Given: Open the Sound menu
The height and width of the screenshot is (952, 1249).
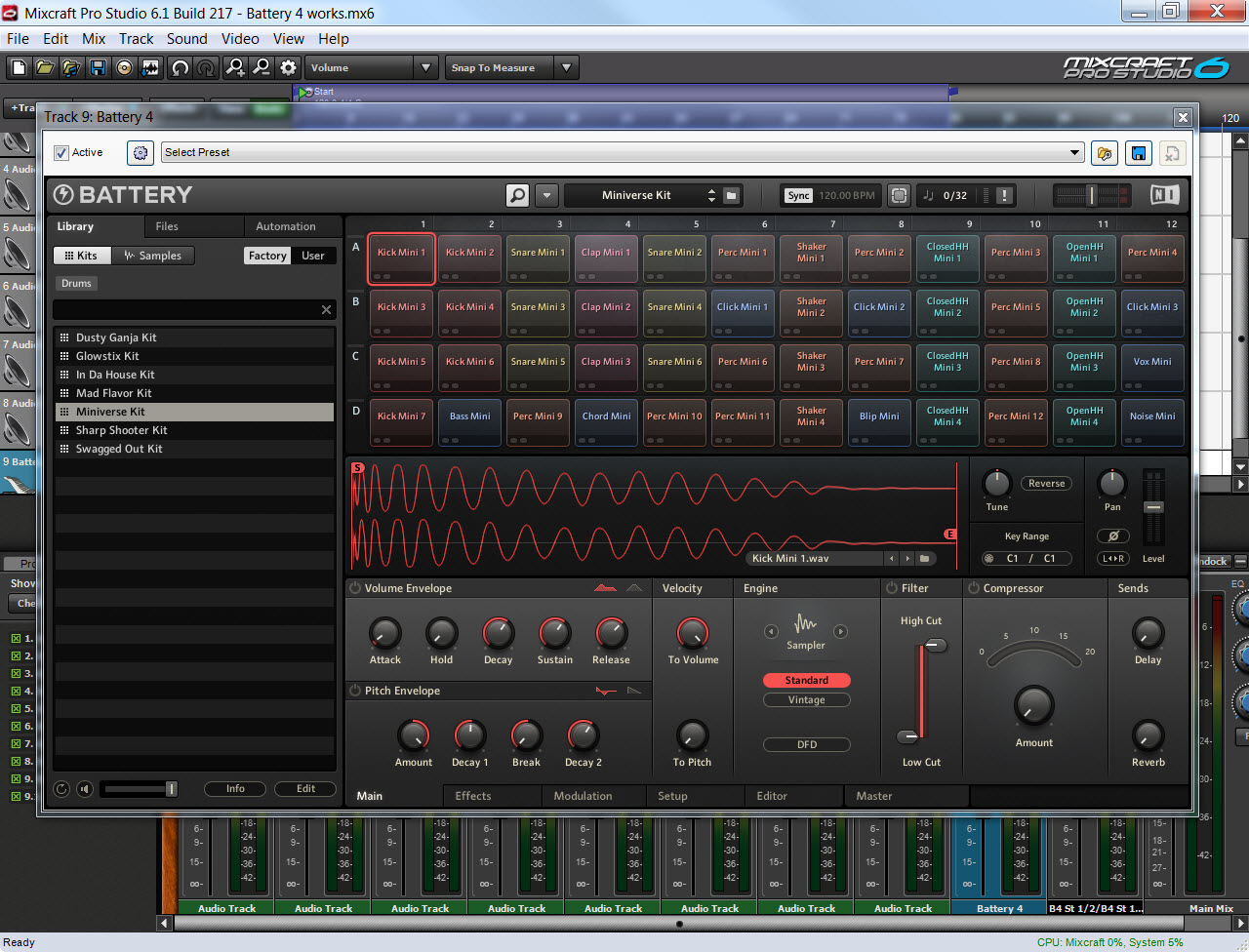Looking at the screenshot, I should [x=186, y=39].
